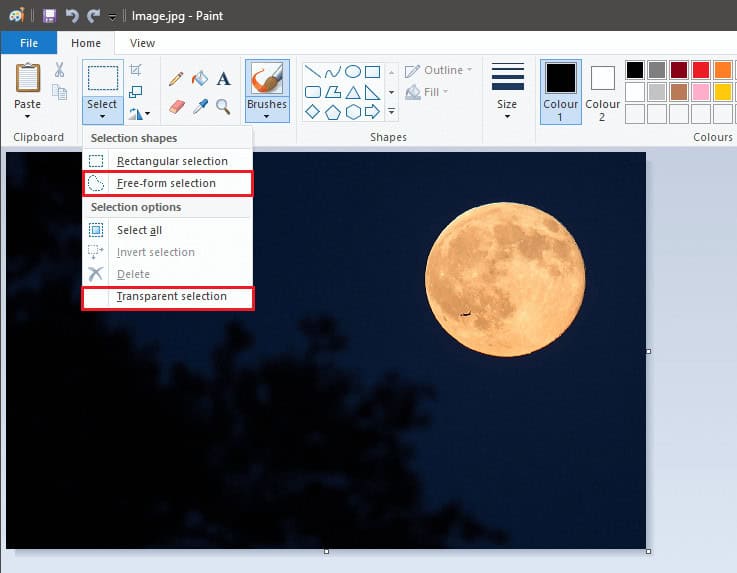737x573 pixels.
Task: Switch to the Home tab
Action: [x=86, y=43]
